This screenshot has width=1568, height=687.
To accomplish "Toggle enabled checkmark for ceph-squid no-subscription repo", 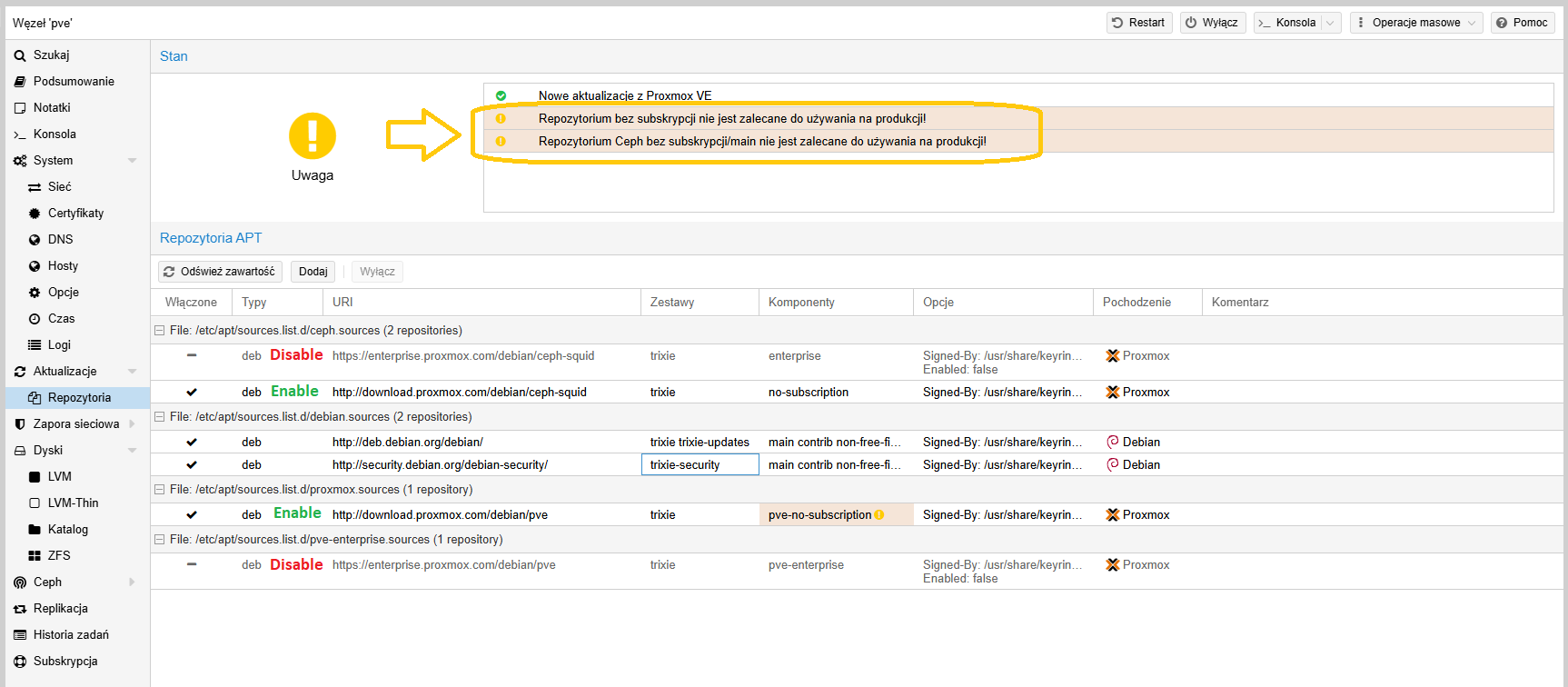I will [x=192, y=393].
